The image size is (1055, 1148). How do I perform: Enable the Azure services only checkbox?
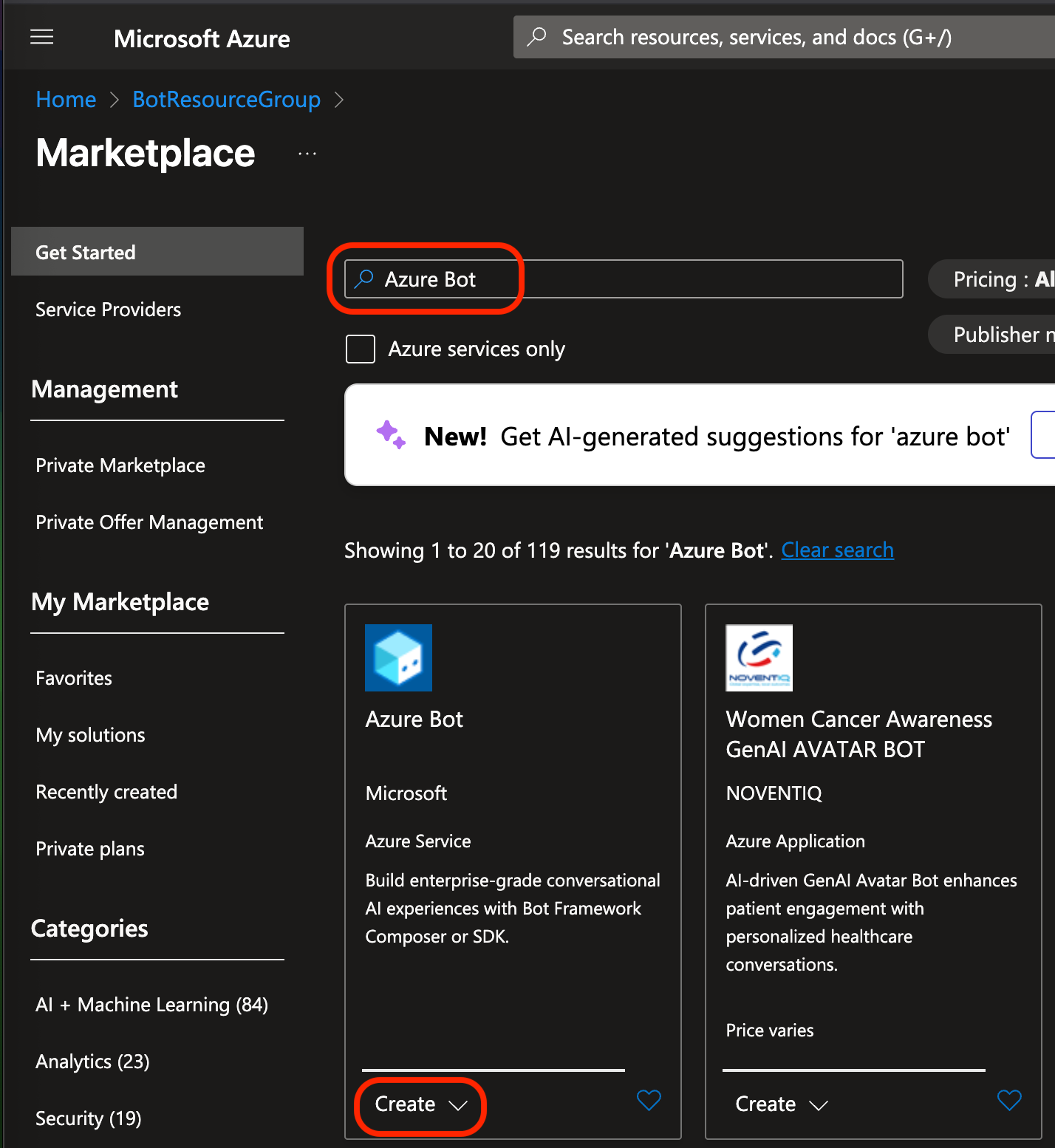coord(361,349)
